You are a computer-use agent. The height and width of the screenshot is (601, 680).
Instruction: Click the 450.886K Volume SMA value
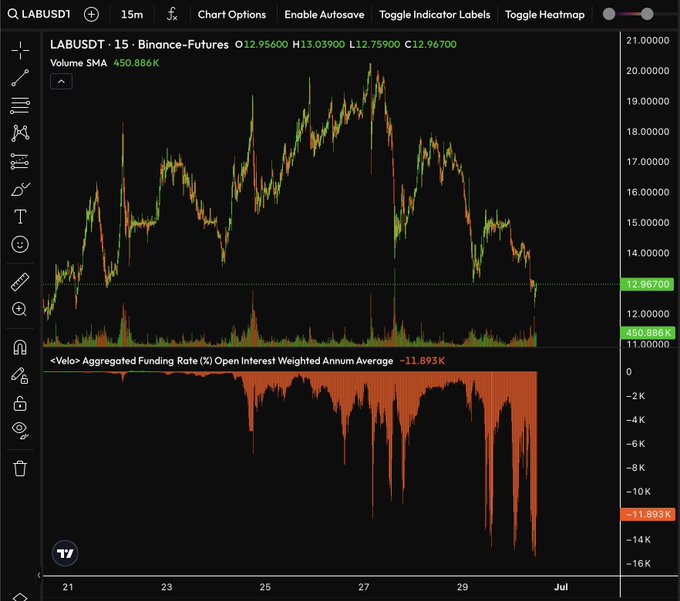pyautogui.click(x=136, y=63)
